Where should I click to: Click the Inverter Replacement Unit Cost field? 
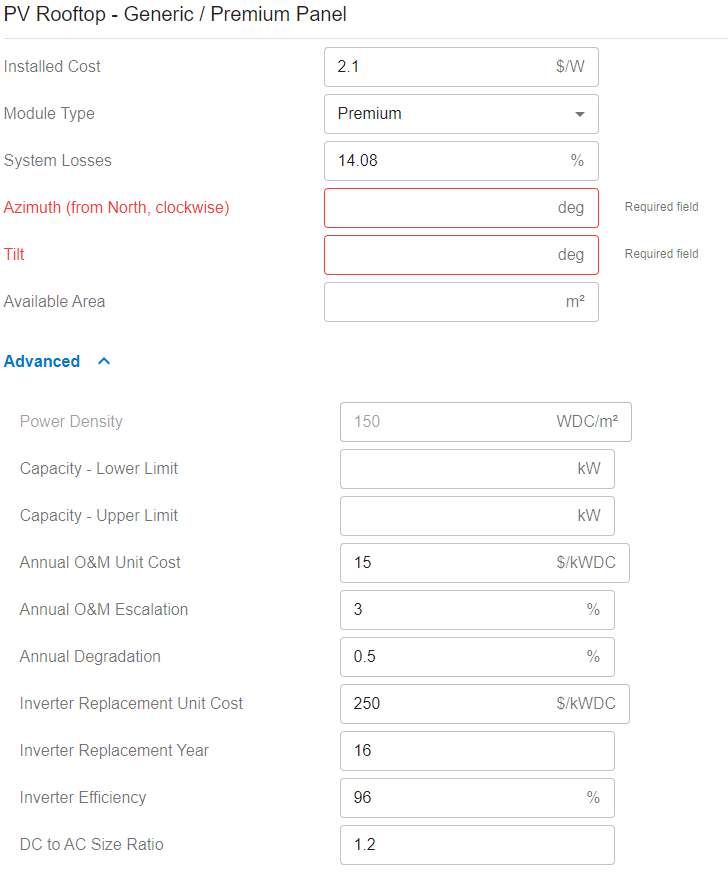pos(450,704)
